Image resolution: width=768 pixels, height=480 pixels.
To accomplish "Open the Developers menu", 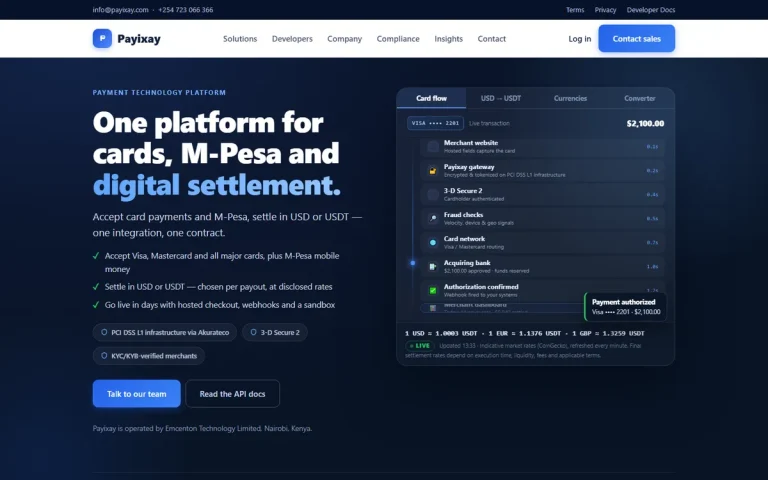I will click(x=292, y=39).
